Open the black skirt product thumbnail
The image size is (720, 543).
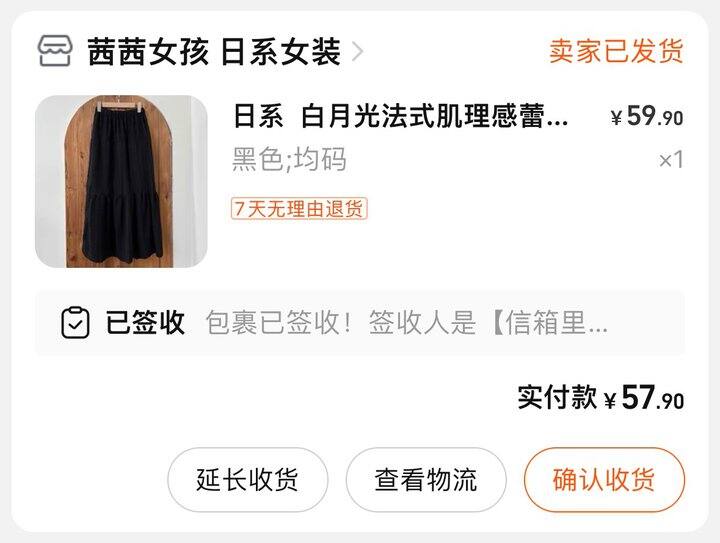pyautogui.click(x=121, y=181)
